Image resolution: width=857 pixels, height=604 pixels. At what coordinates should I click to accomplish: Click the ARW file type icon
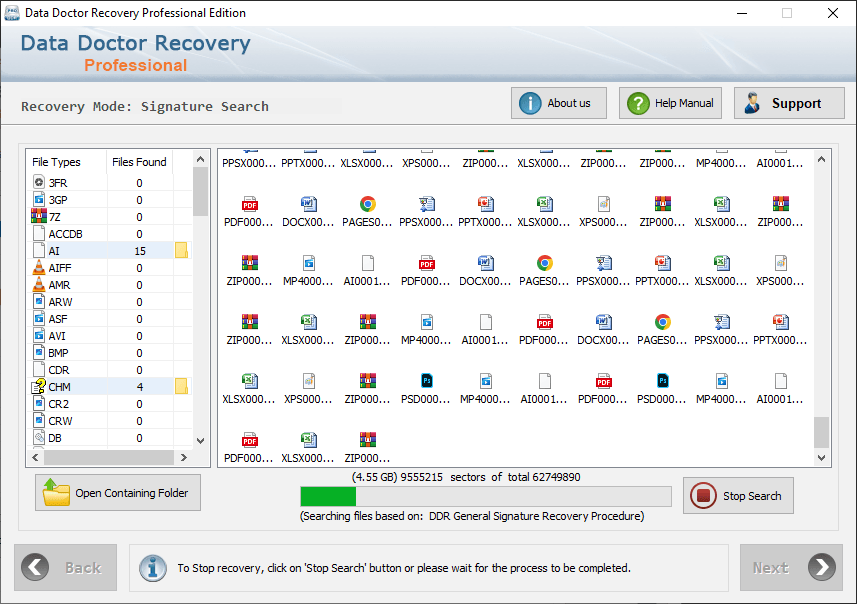point(39,301)
